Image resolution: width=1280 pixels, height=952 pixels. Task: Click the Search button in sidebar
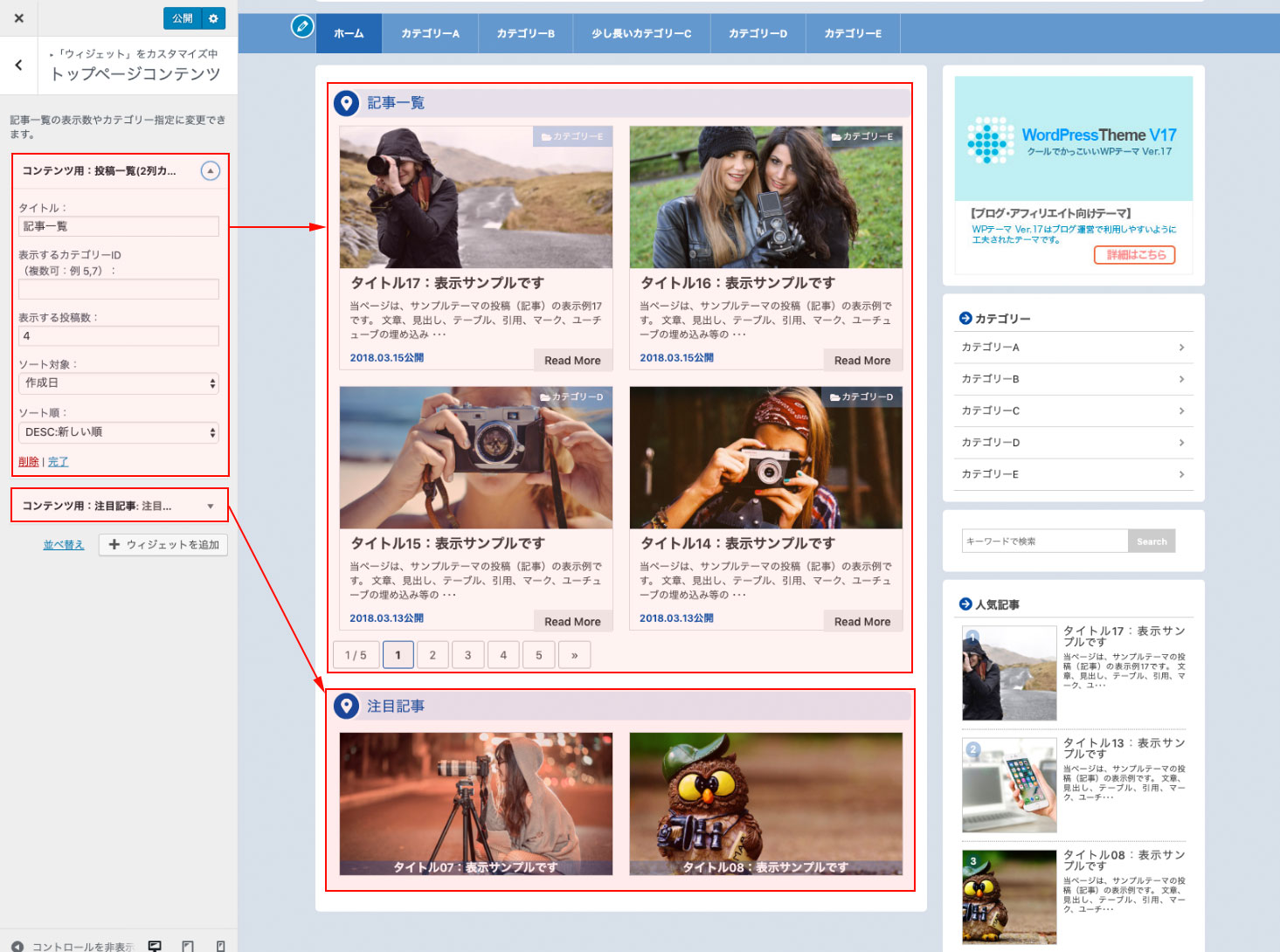1151,542
